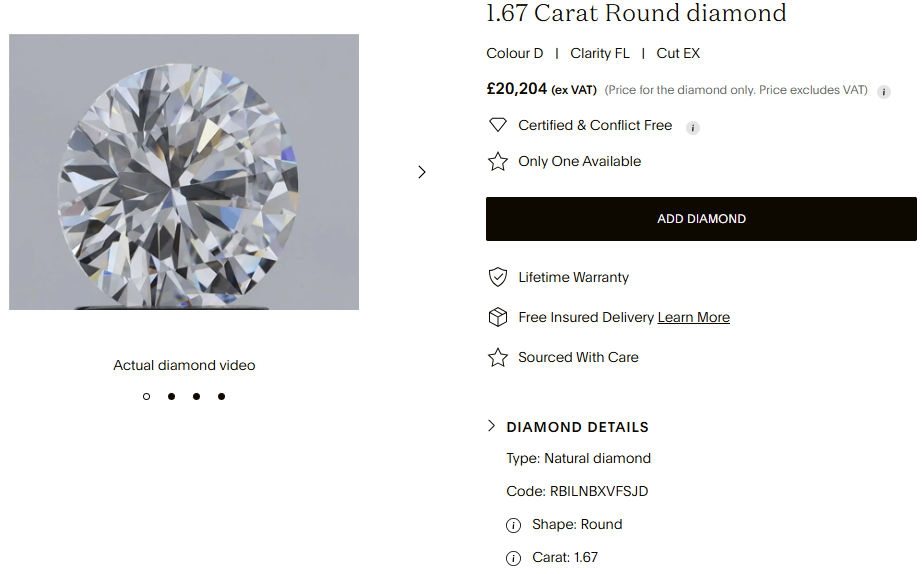922x574 pixels.
Task: Click the actual diamond video image
Action: pos(184,172)
